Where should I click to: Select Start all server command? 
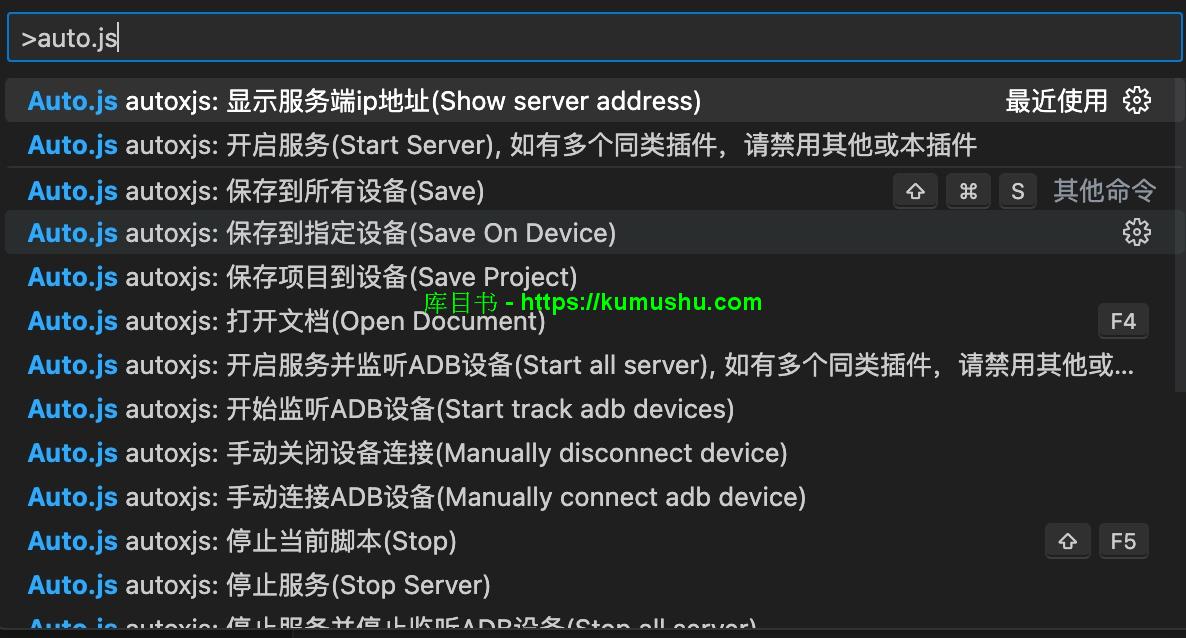pyautogui.click(x=593, y=365)
